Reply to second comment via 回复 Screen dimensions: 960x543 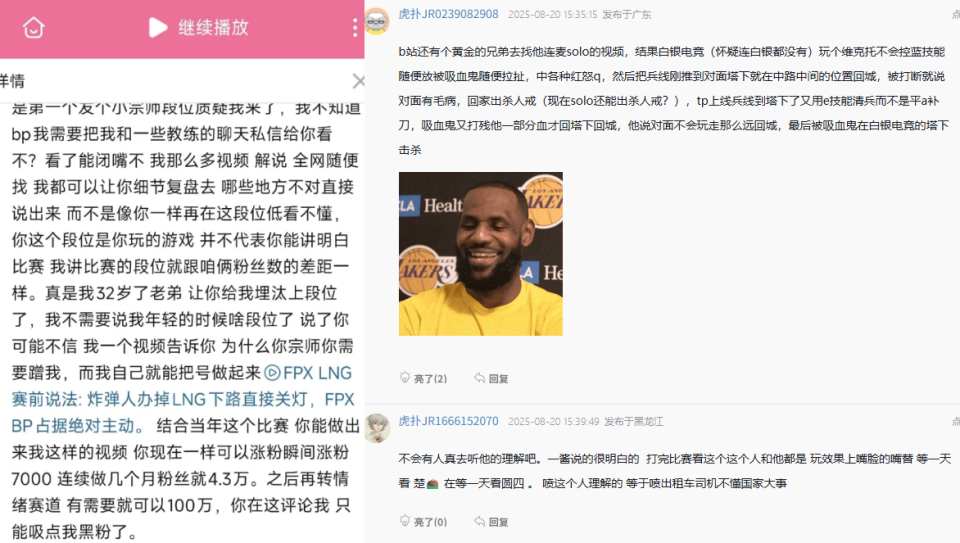pos(498,522)
